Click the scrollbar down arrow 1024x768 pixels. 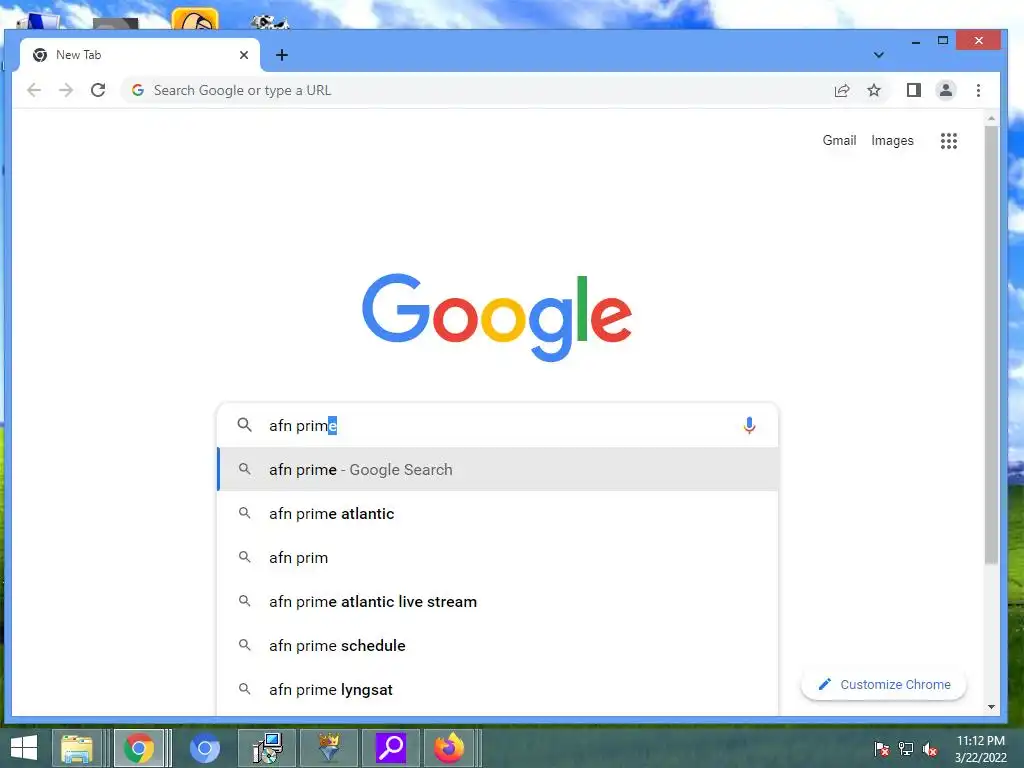coord(991,707)
